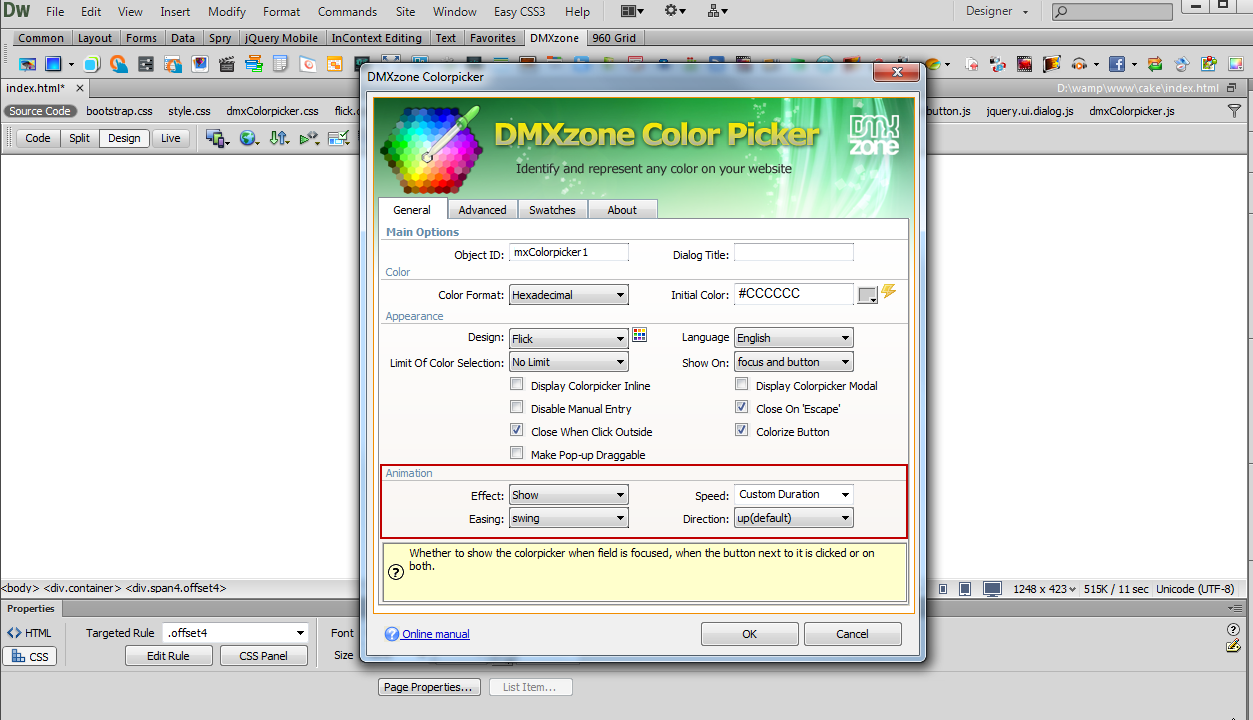Enable Display Colorpicker Modal checkbox
Viewport: 1253px width, 720px height.
[x=742, y=384]
